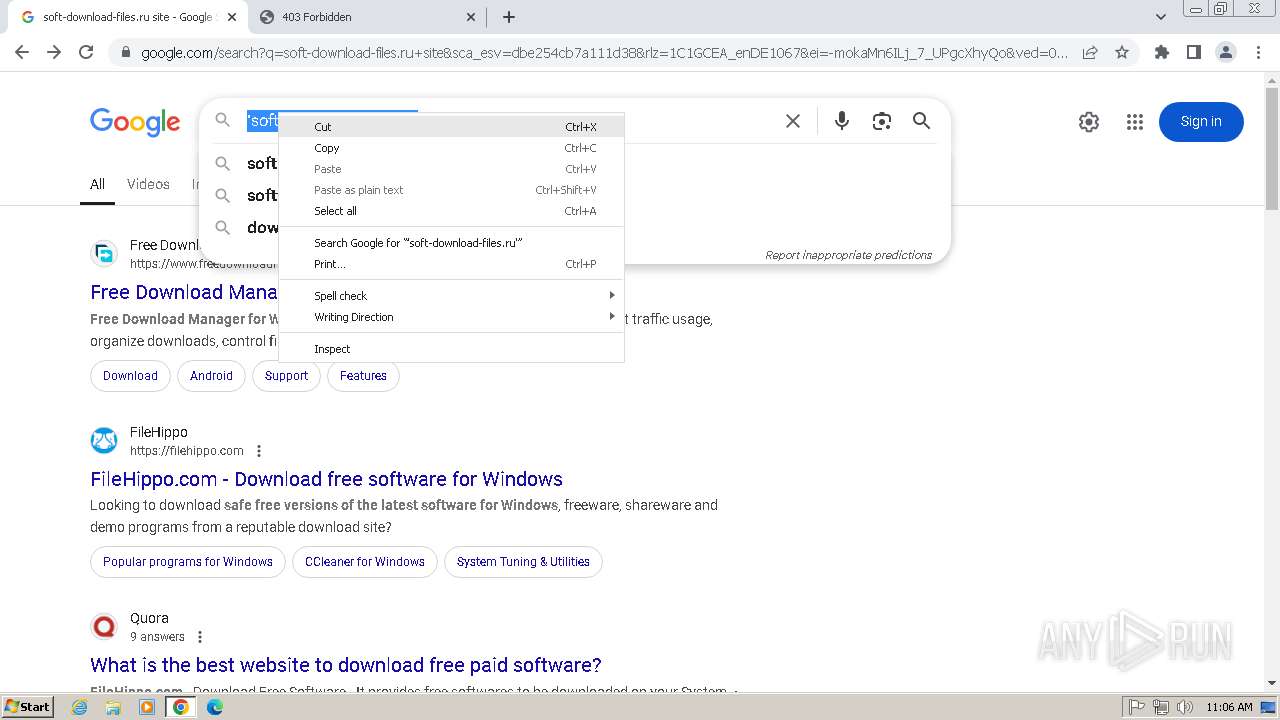This screenshot has width=1280, height=720.
Task: Show the 11:06 AM clock calendar
Action: point(1229,707)
